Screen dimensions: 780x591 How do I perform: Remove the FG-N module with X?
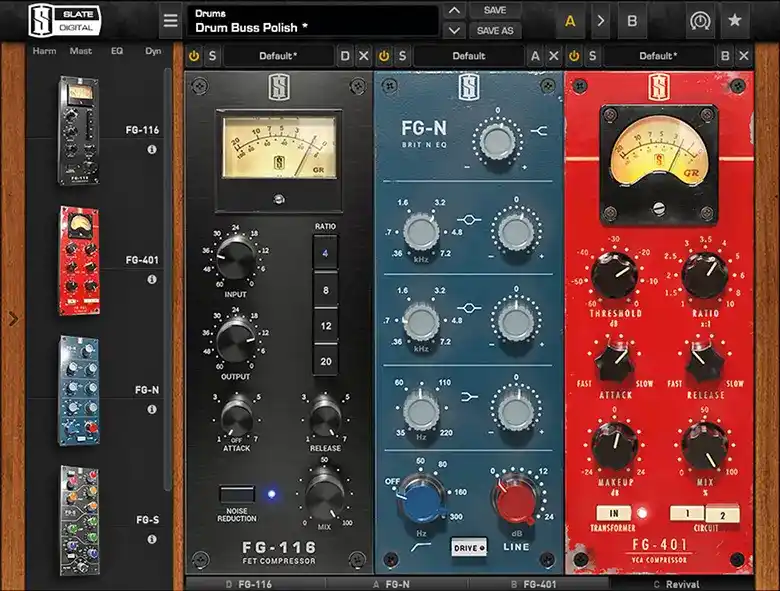[554, 56]
